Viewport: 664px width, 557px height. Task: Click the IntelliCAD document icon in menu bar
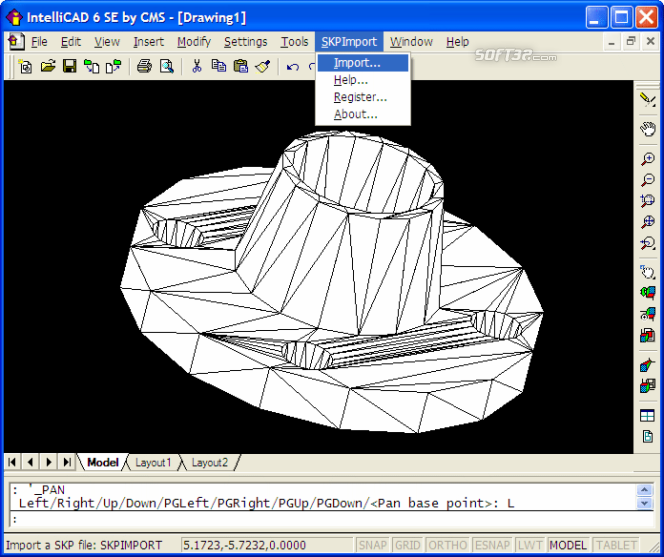[x=16, y=42]
